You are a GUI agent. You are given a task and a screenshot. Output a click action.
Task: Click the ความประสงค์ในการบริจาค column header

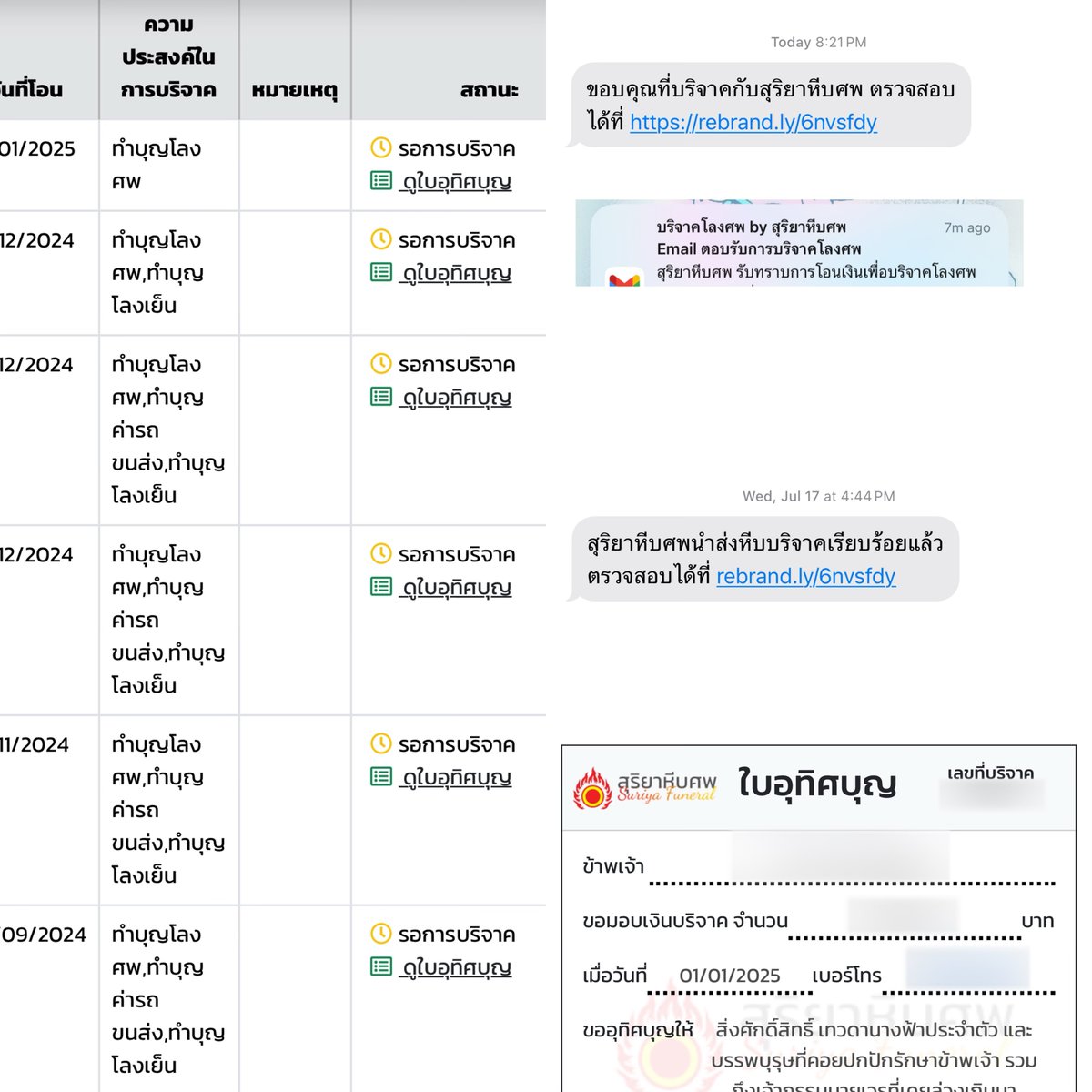[x=168, y=57]
